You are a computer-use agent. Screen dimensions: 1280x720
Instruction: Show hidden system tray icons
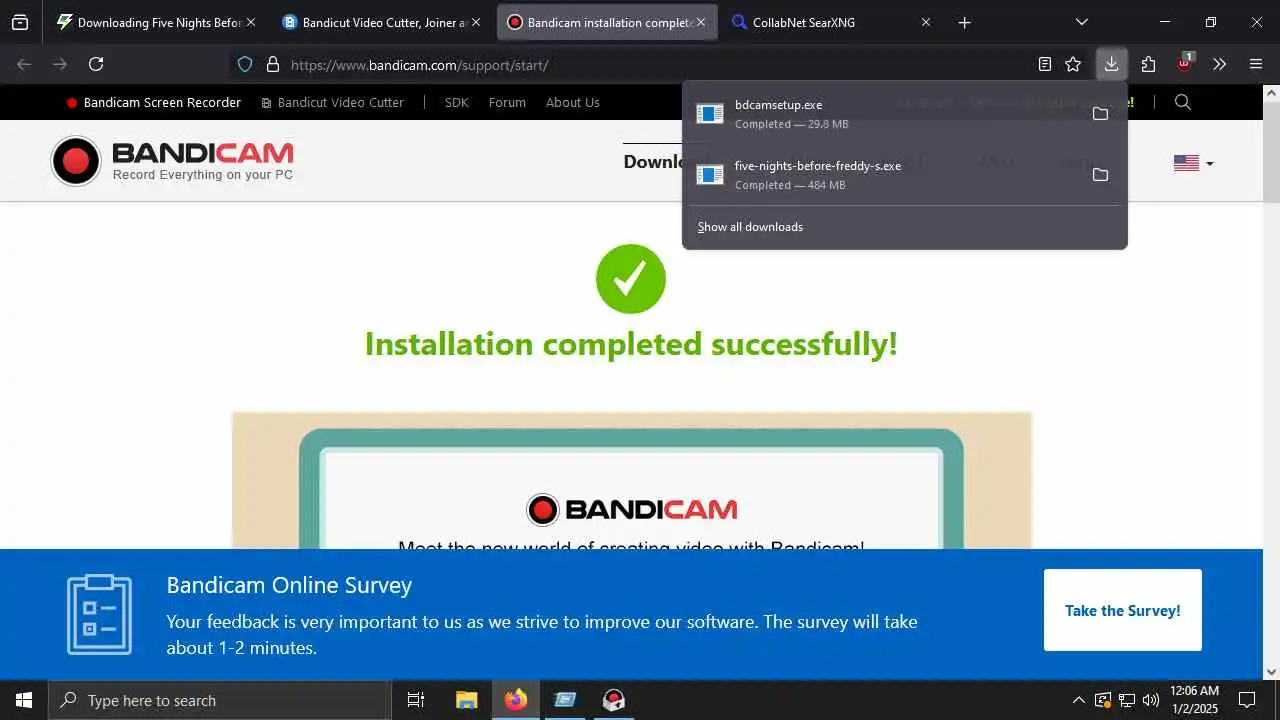coord(1078,700)
